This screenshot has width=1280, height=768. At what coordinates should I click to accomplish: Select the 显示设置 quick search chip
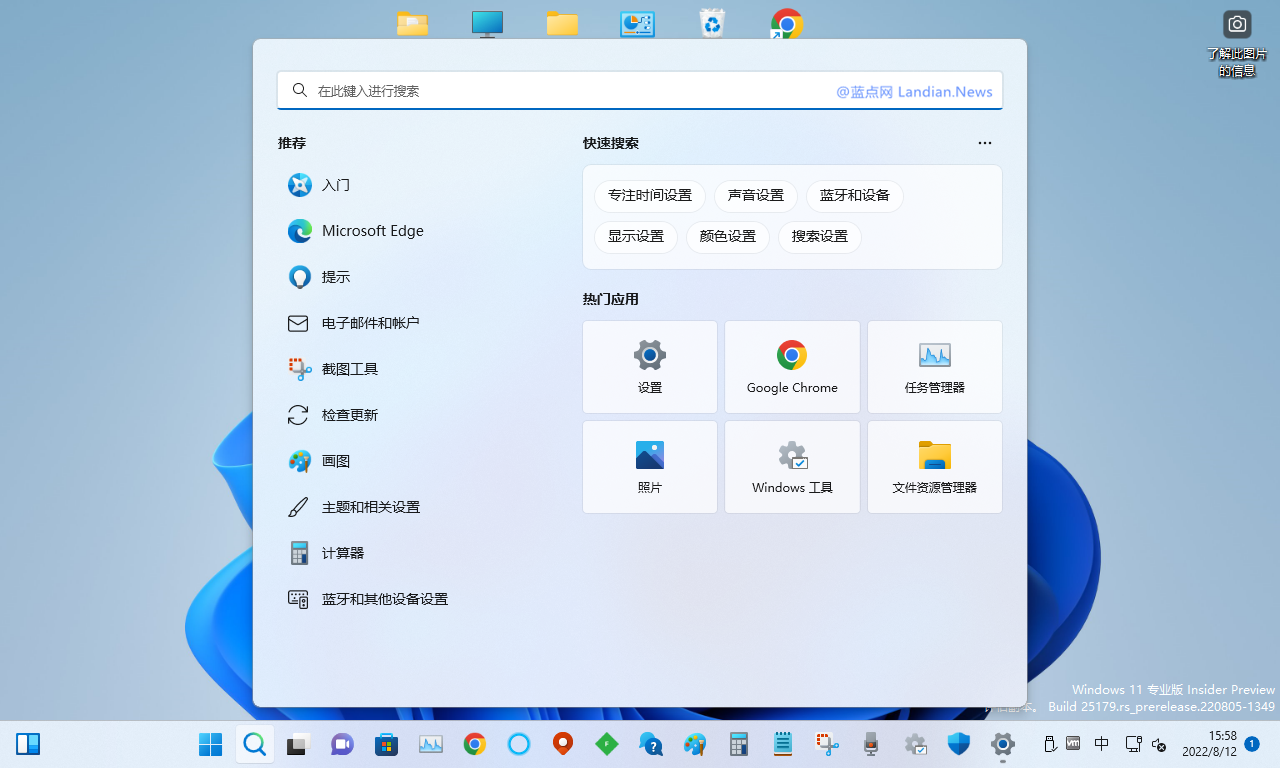tap(636, 237)
